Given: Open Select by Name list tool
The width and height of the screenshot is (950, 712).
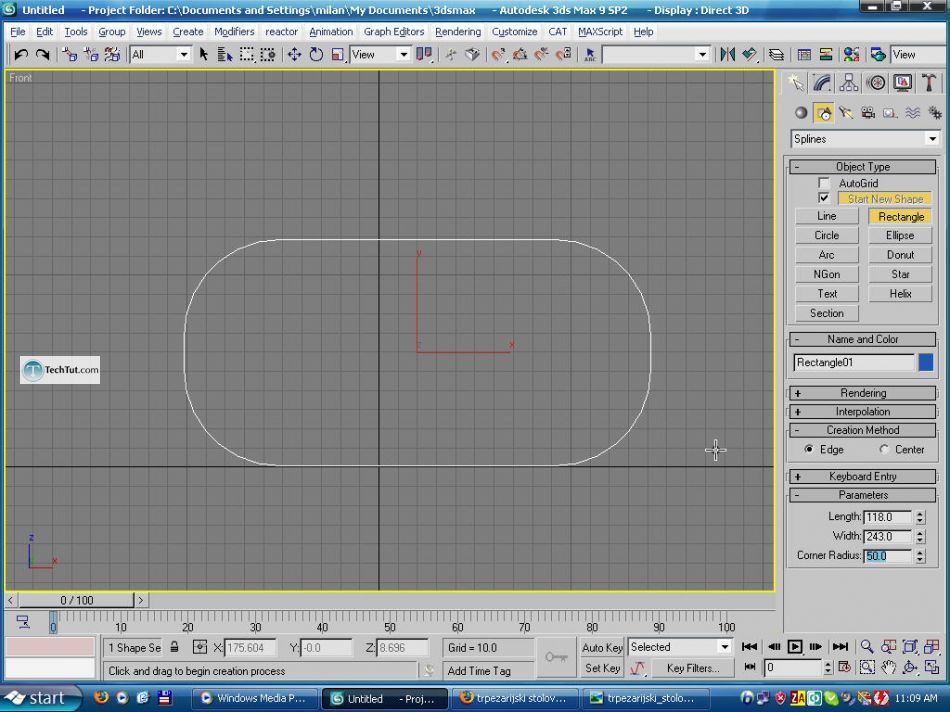Looking at the screenshot, I should pos(225,55).
